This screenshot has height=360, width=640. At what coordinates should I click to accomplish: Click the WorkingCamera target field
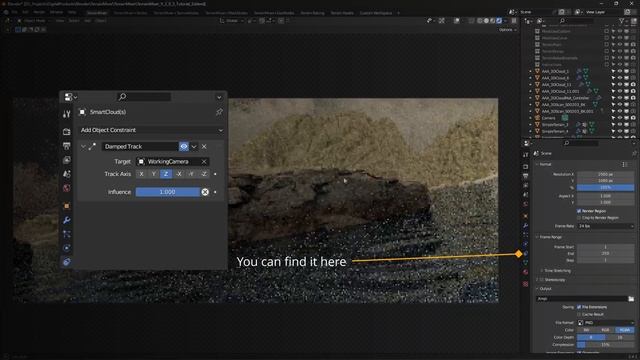(169, 162)
